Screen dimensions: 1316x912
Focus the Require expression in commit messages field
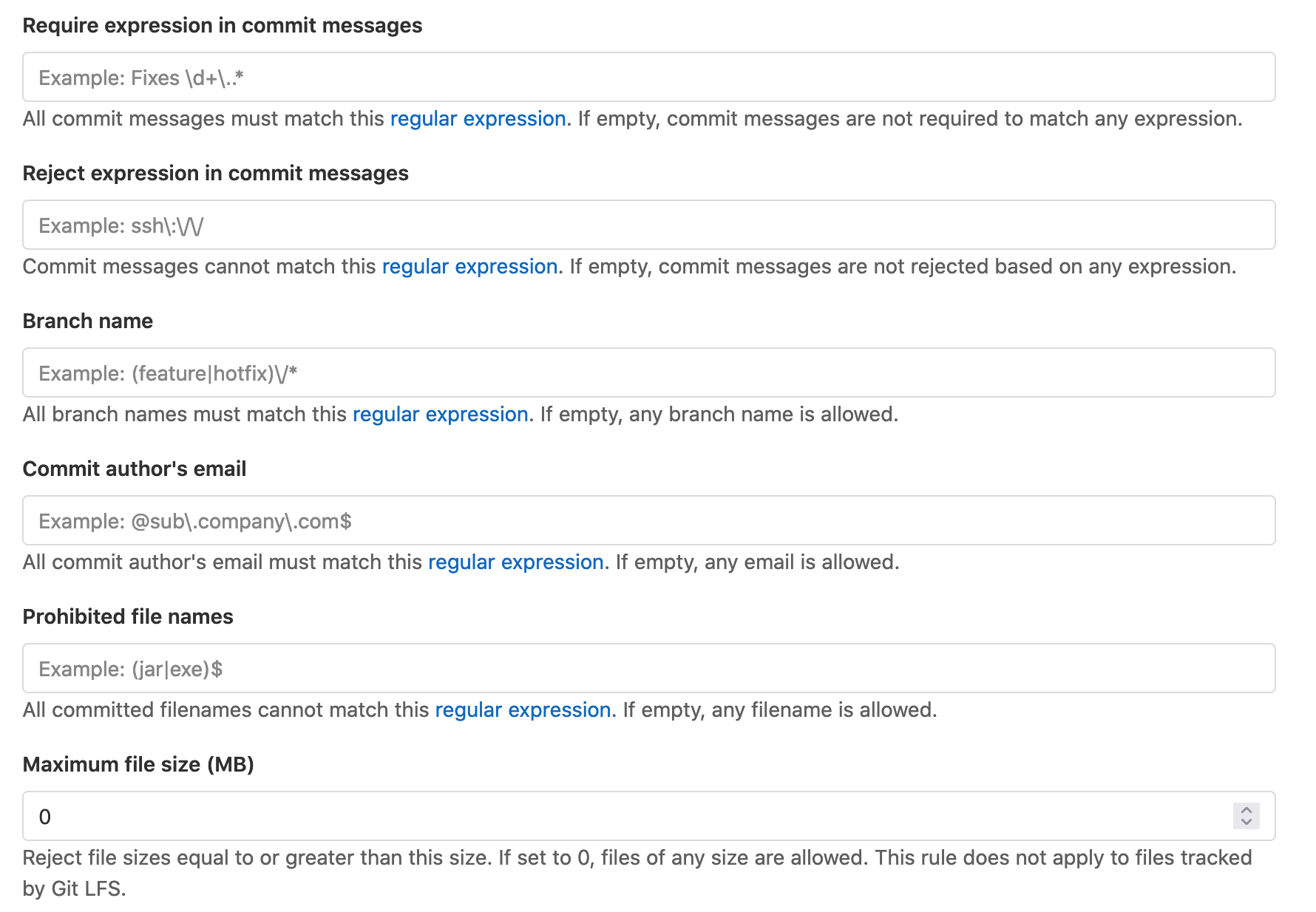(x=648, y=77)
